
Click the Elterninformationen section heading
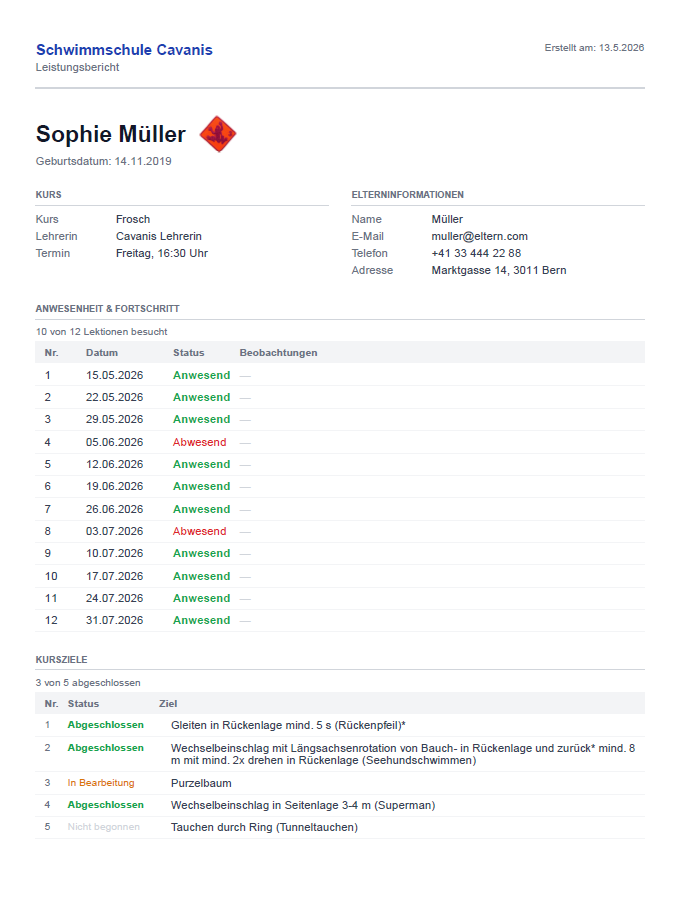tap(407, 194)
